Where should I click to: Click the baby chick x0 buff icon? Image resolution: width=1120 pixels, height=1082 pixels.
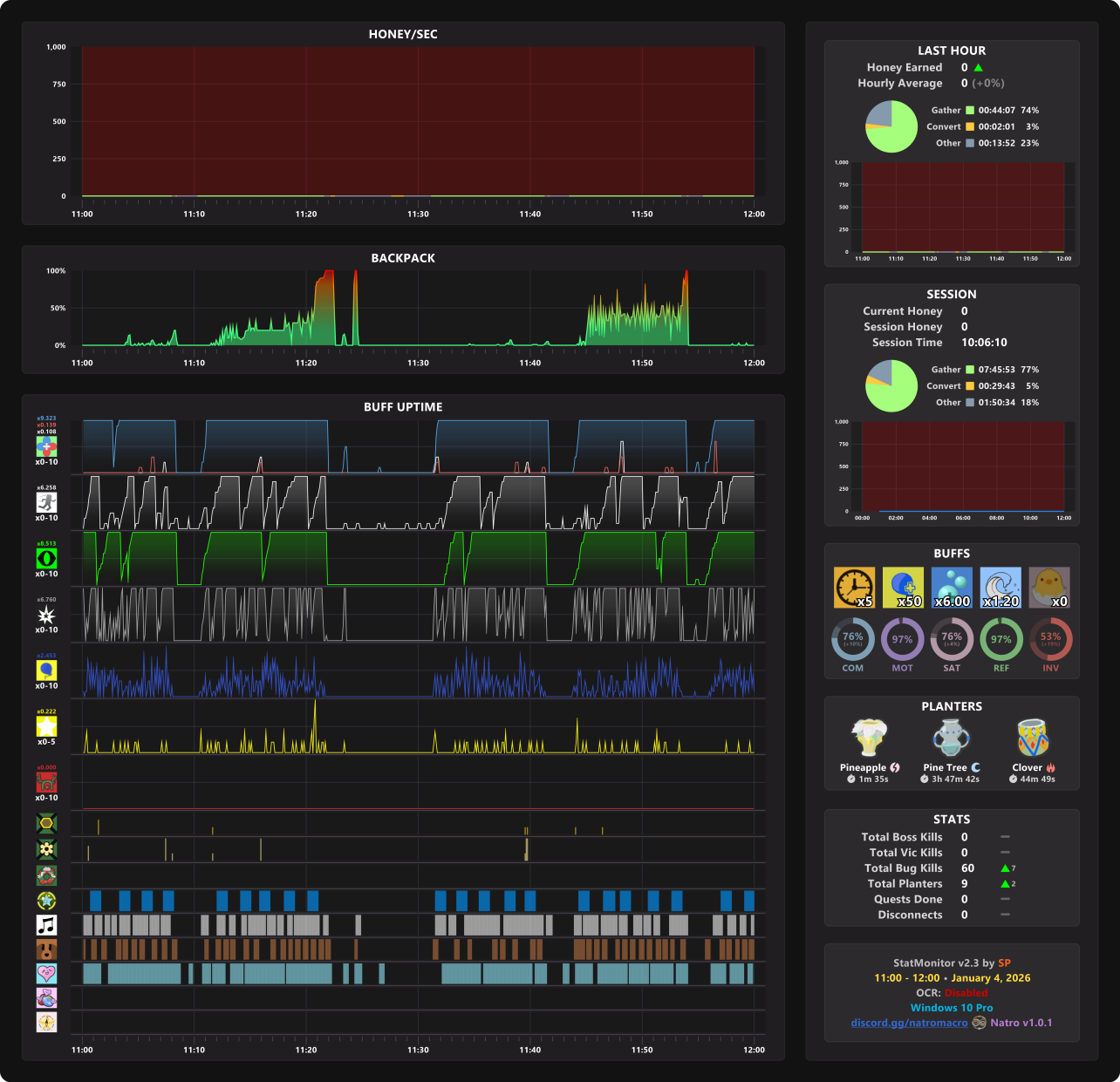pyautogui.click(x=1049, y=588)
